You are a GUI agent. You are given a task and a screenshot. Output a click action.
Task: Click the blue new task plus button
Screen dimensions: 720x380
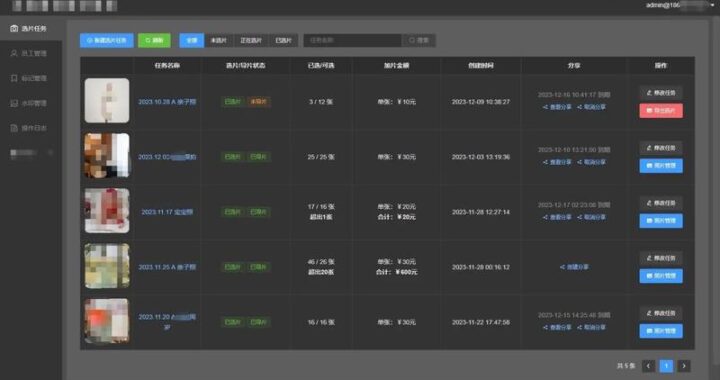tap(107, 40)
